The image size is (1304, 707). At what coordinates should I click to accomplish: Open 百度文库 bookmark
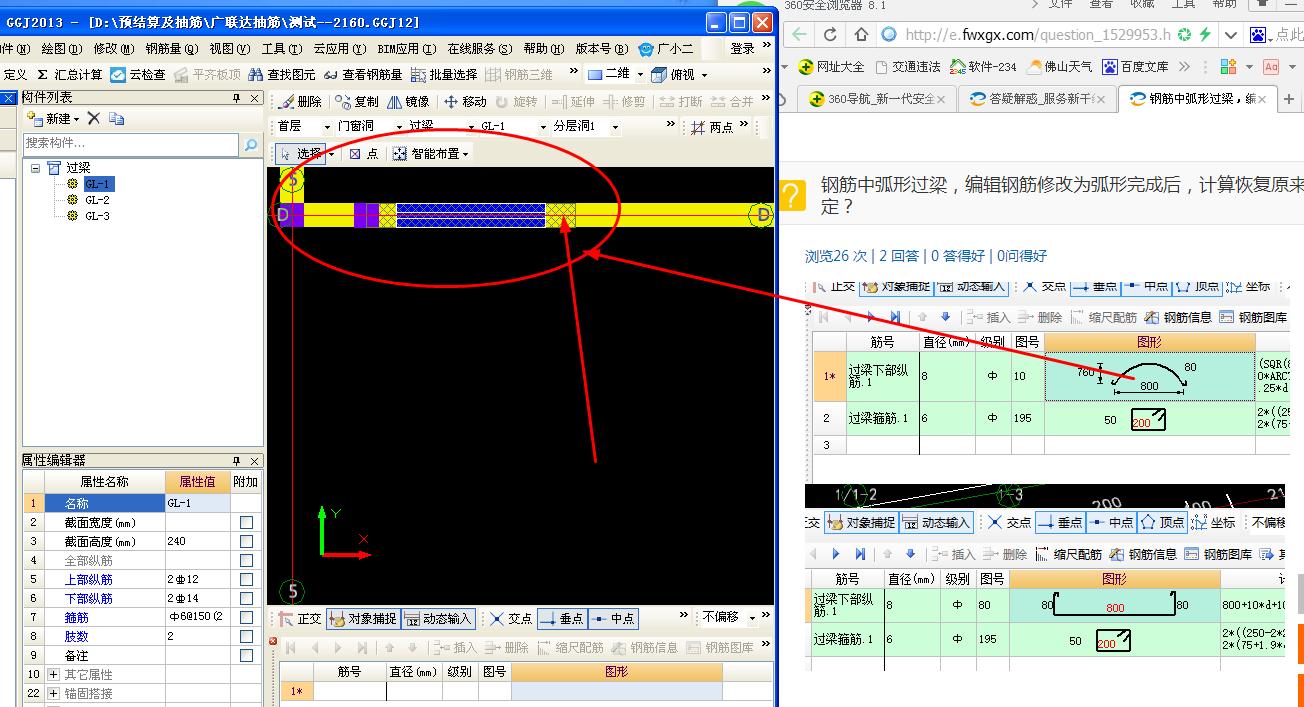[1135, 67]
